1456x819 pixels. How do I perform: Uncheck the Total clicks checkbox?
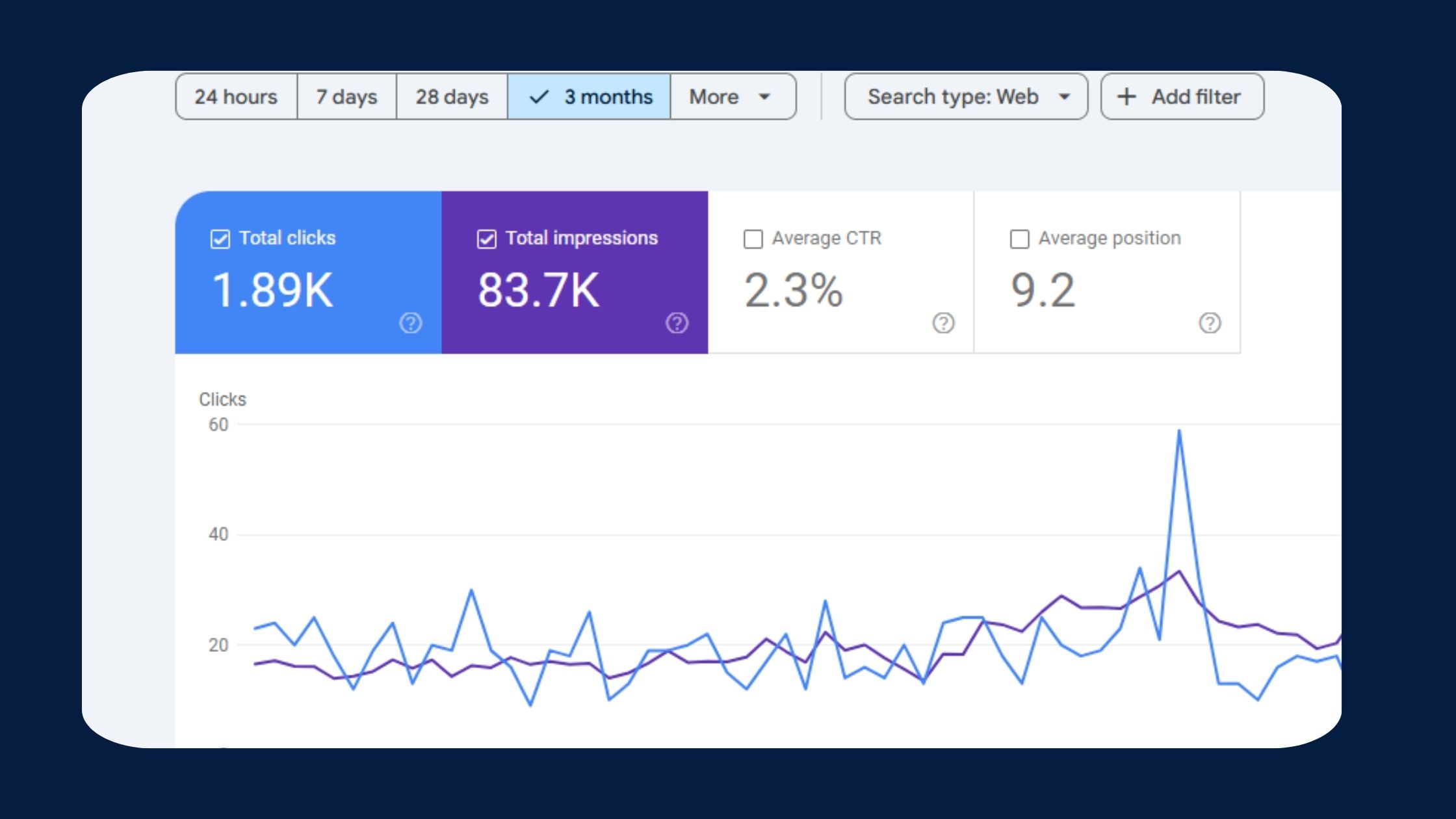tap(220, 239)
